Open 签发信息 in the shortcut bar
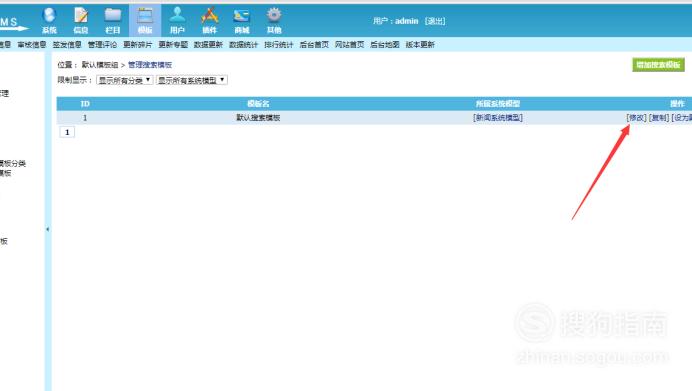 click(67, 45)
